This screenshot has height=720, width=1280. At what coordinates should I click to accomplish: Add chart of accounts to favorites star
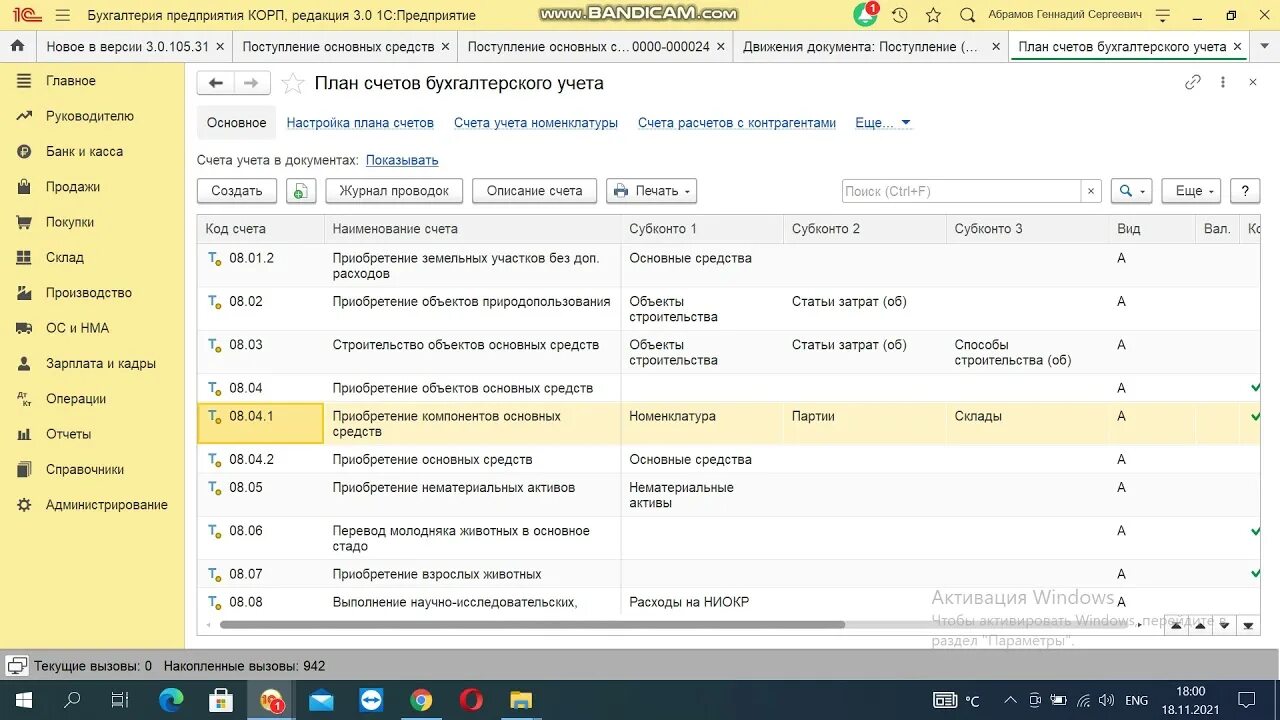click(x=292, y=83)
